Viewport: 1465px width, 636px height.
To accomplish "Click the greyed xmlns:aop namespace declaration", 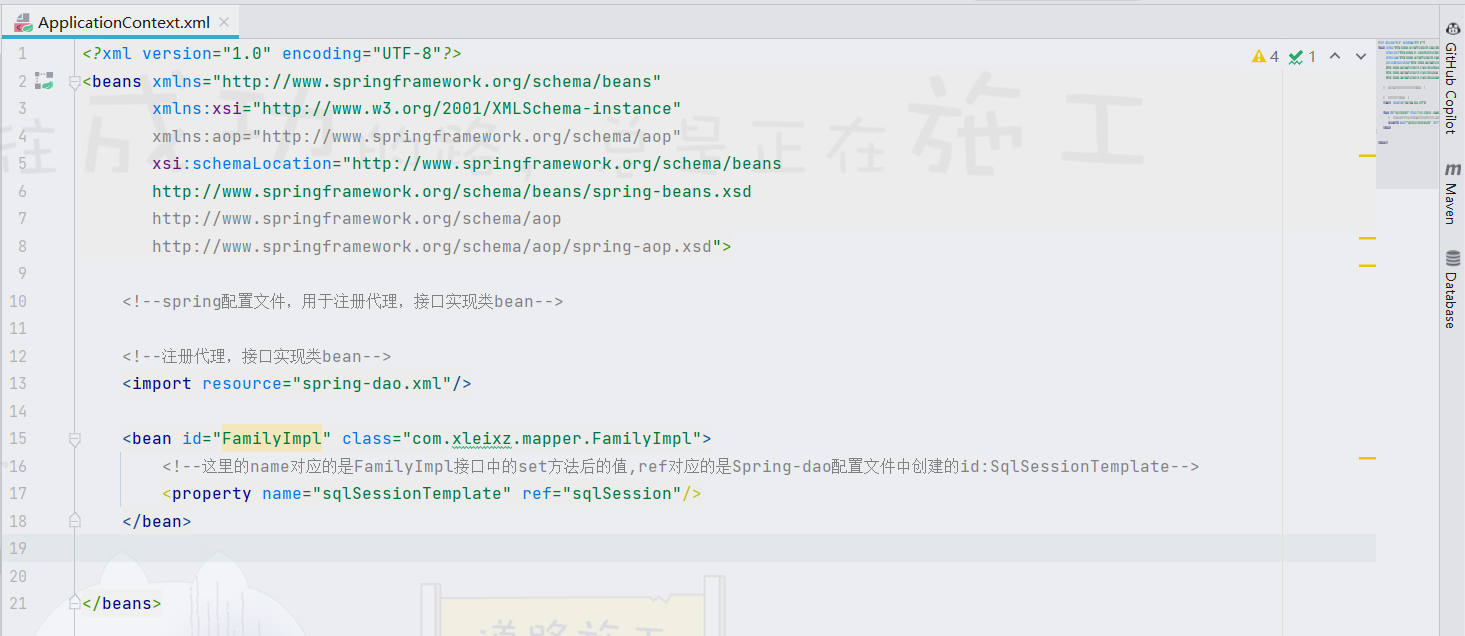I will tap(417, 137).
